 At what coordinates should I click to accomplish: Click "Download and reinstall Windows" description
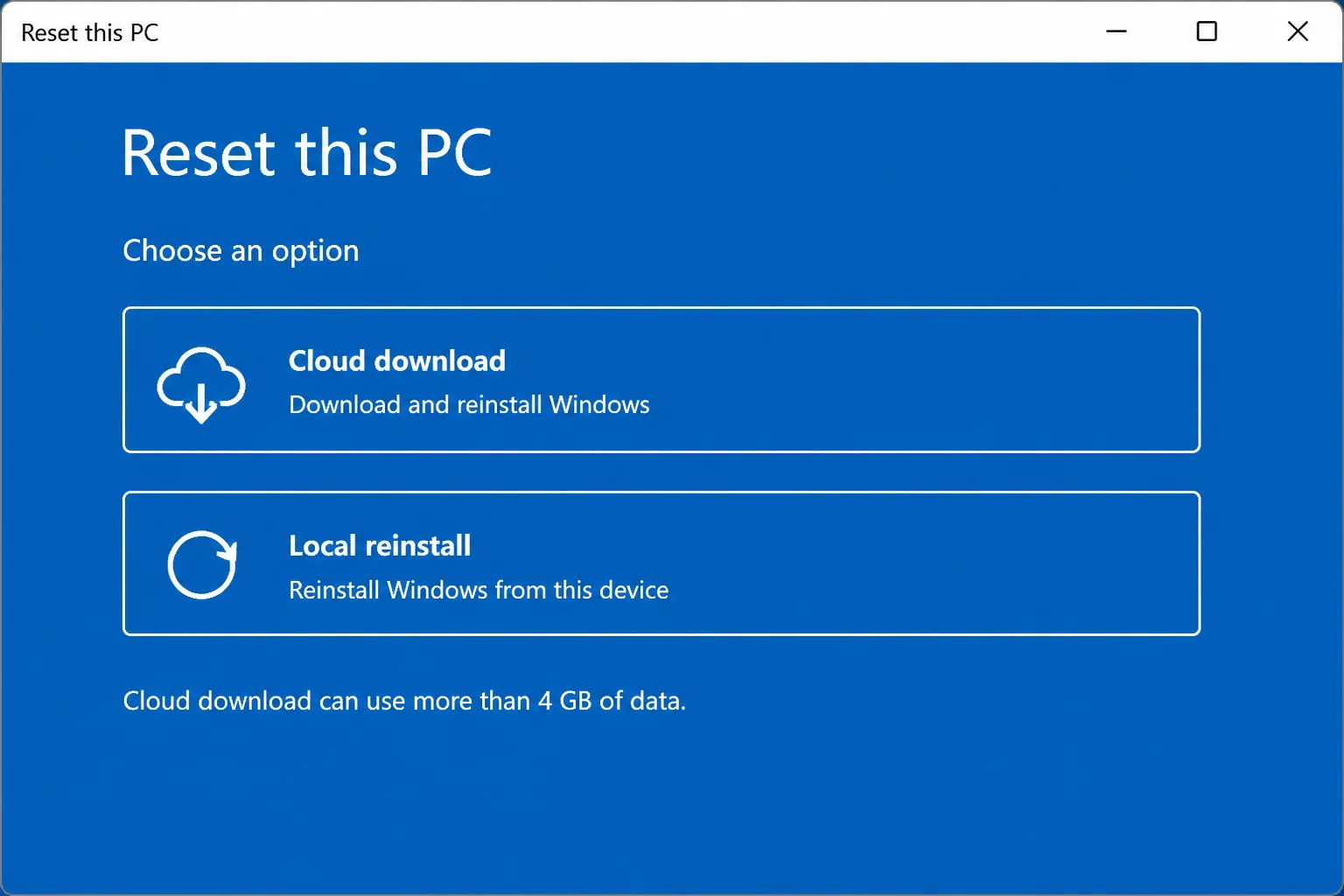coord(469,404)
